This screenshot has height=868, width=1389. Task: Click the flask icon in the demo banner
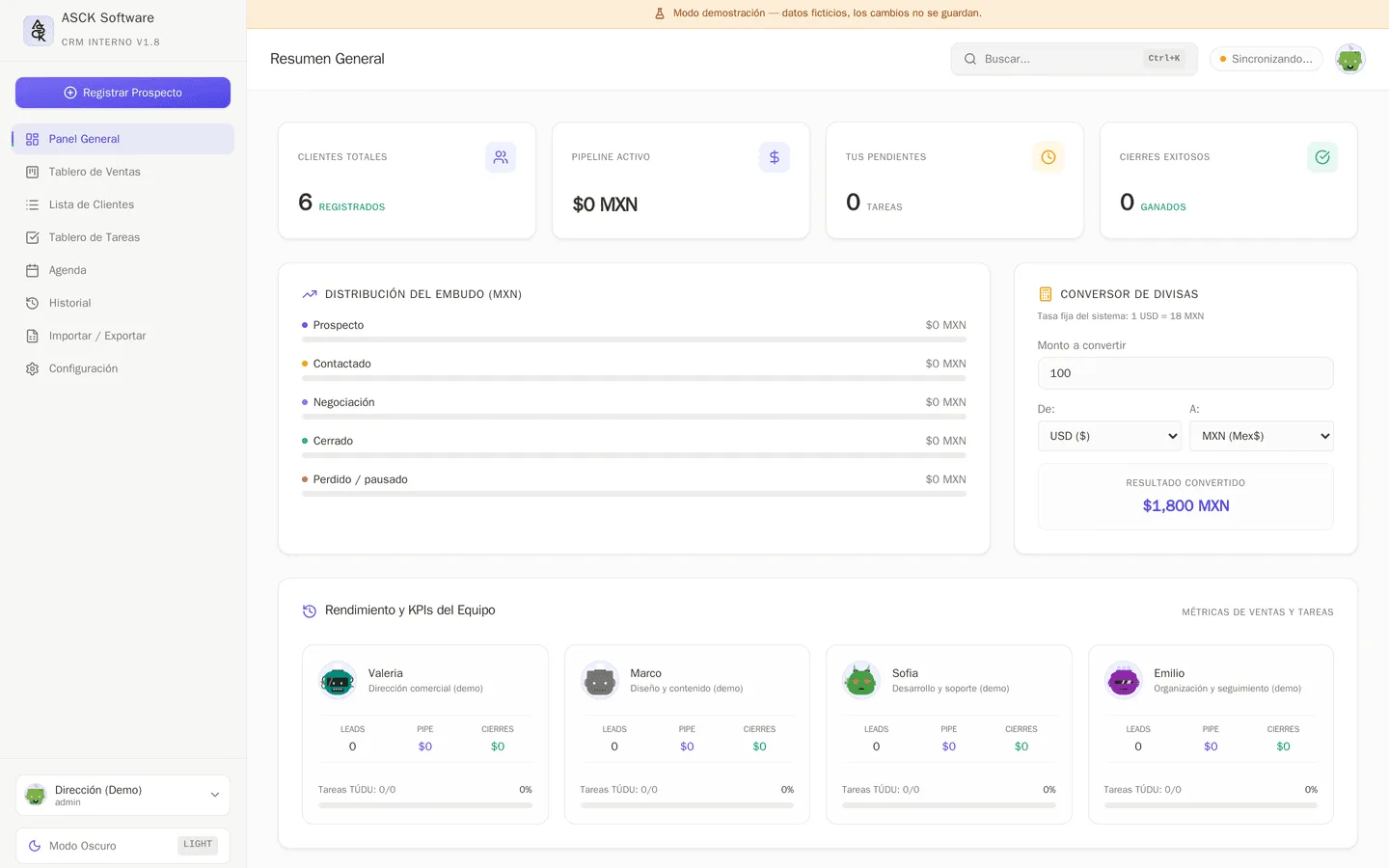[x=660, y=14]
